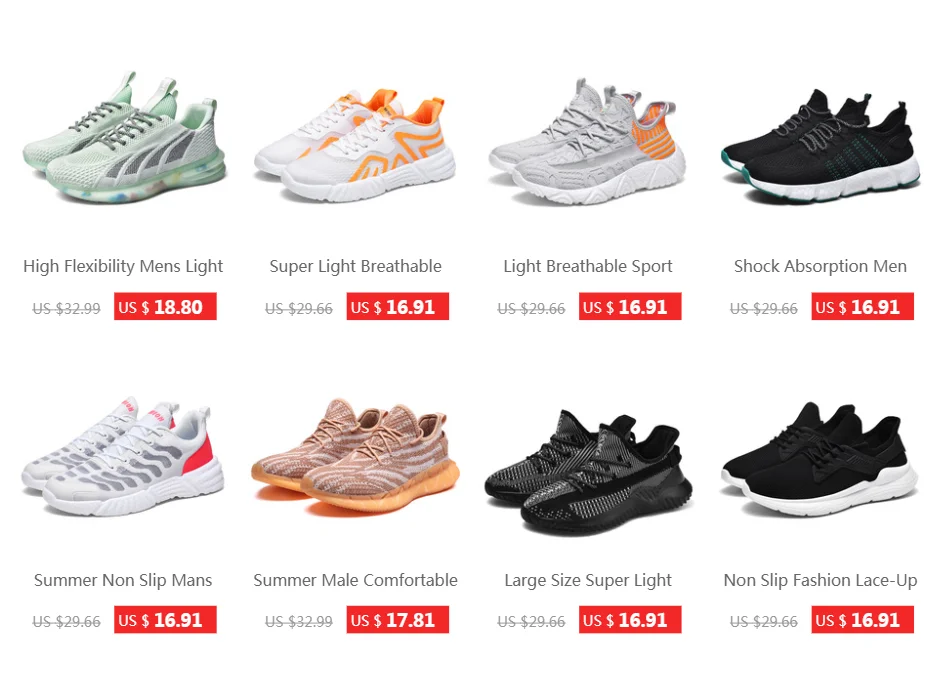View the gray Light Breathable Sport shoe image
Screen dimensions: 943x692
click(588, 142)
